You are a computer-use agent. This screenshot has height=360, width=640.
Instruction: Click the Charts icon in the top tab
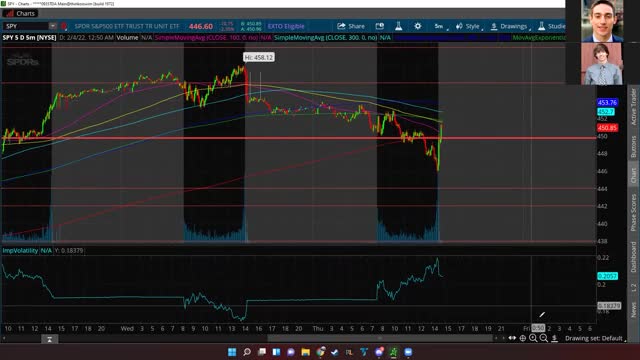tap(10, 13)
